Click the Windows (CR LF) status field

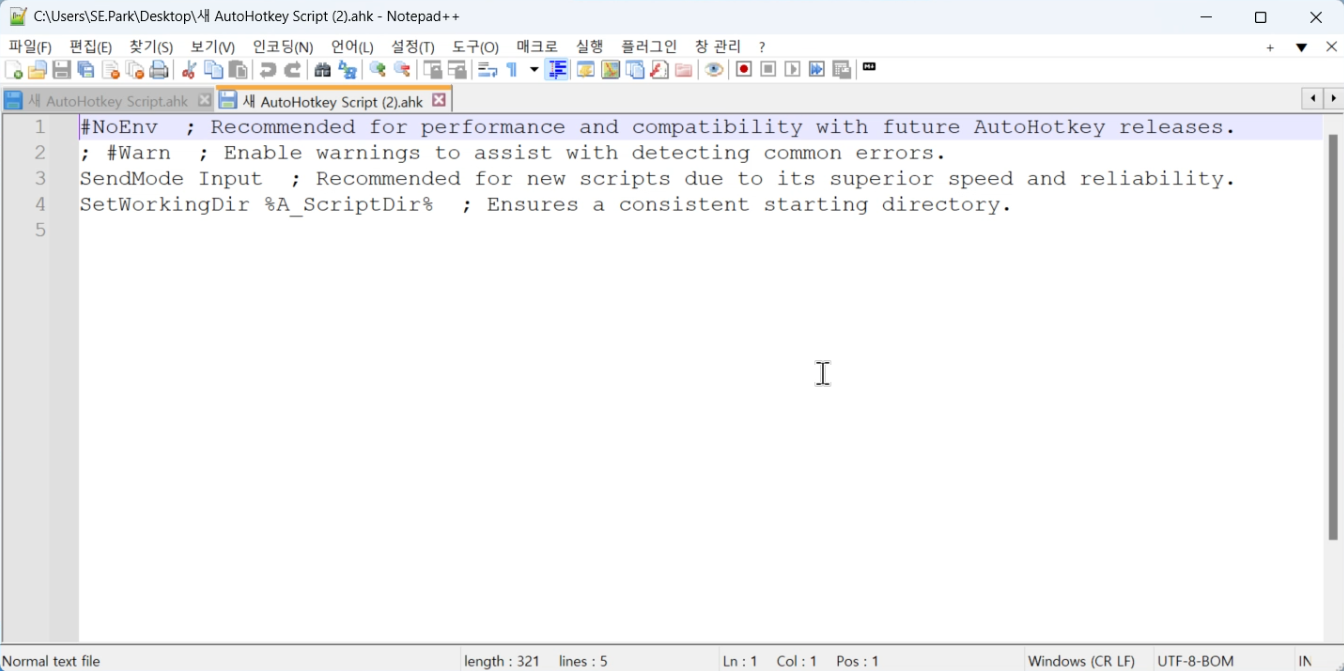pyautogui.click(x=1082, y=661)
